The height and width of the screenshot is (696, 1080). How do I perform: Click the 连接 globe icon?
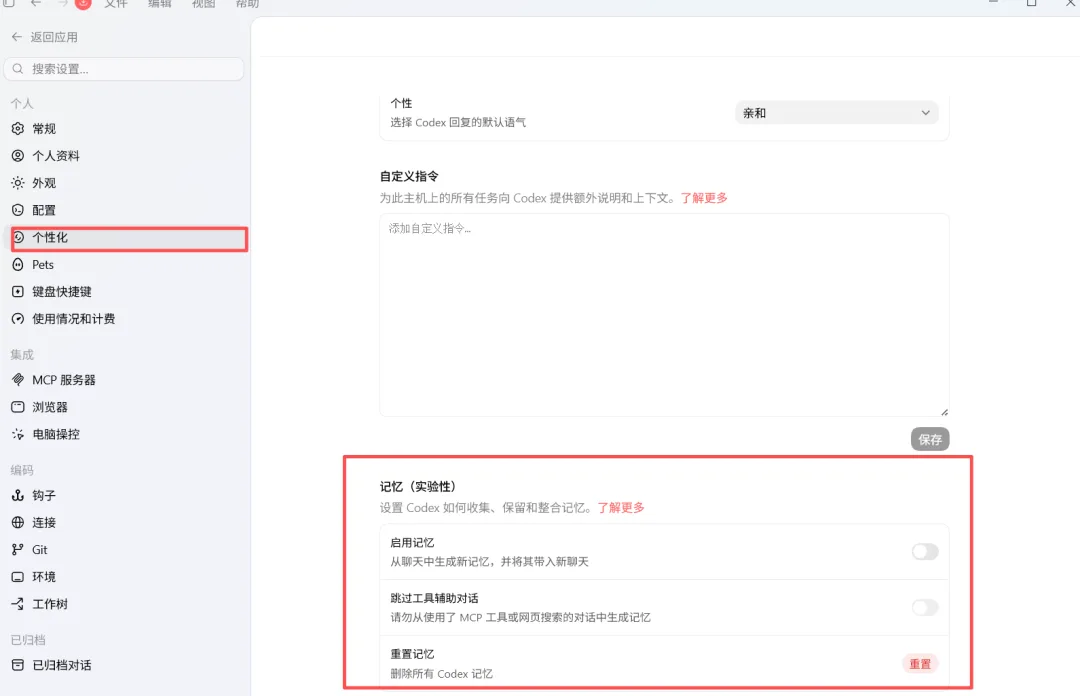tap(18, 522)
